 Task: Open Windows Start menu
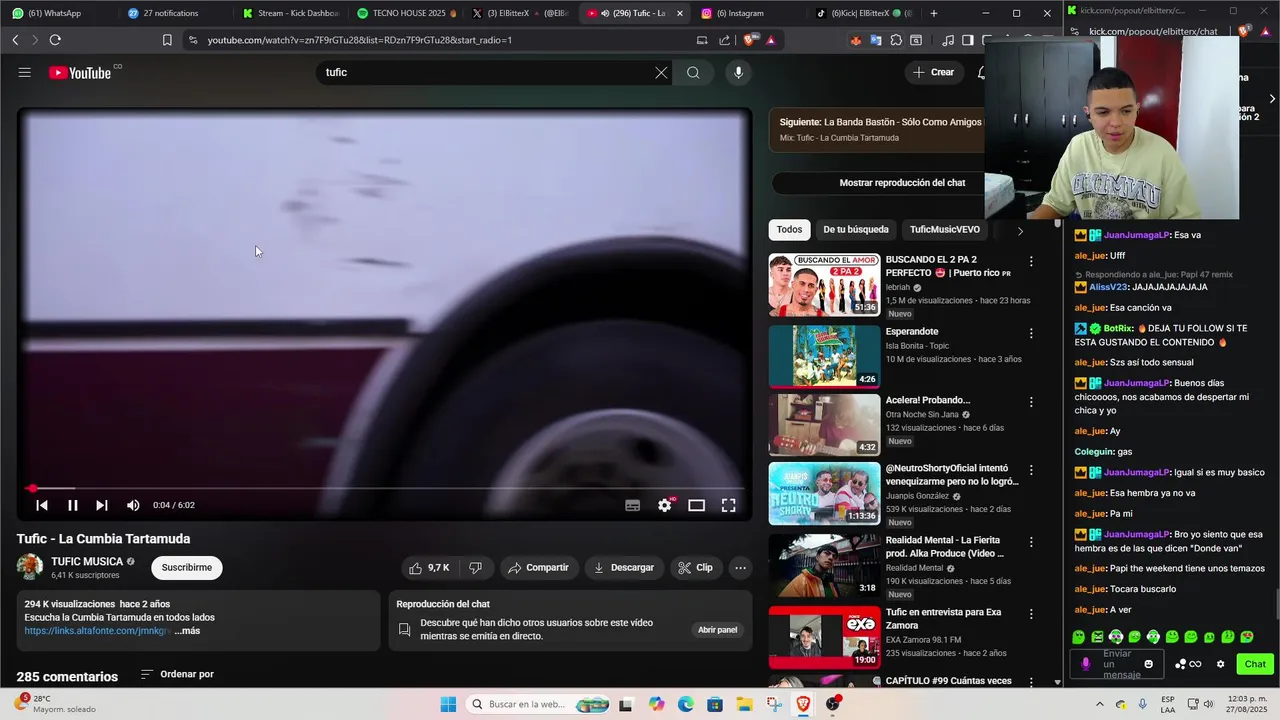point(448,704)
